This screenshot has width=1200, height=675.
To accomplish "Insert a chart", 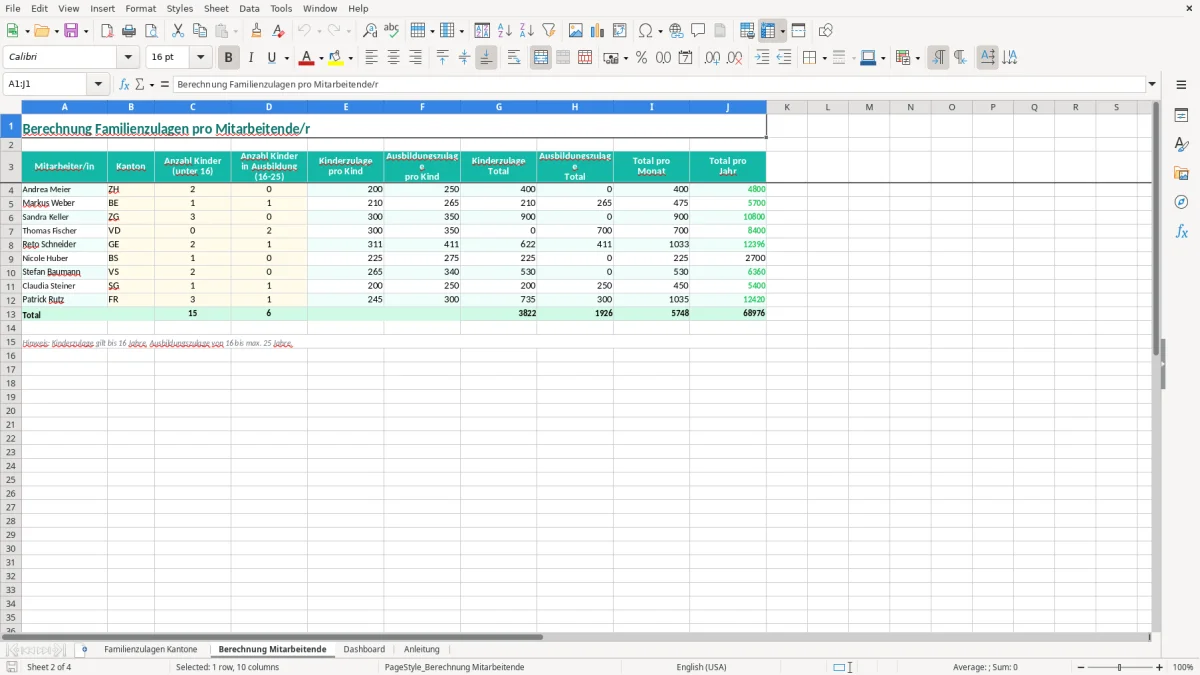I will point(598,31).
